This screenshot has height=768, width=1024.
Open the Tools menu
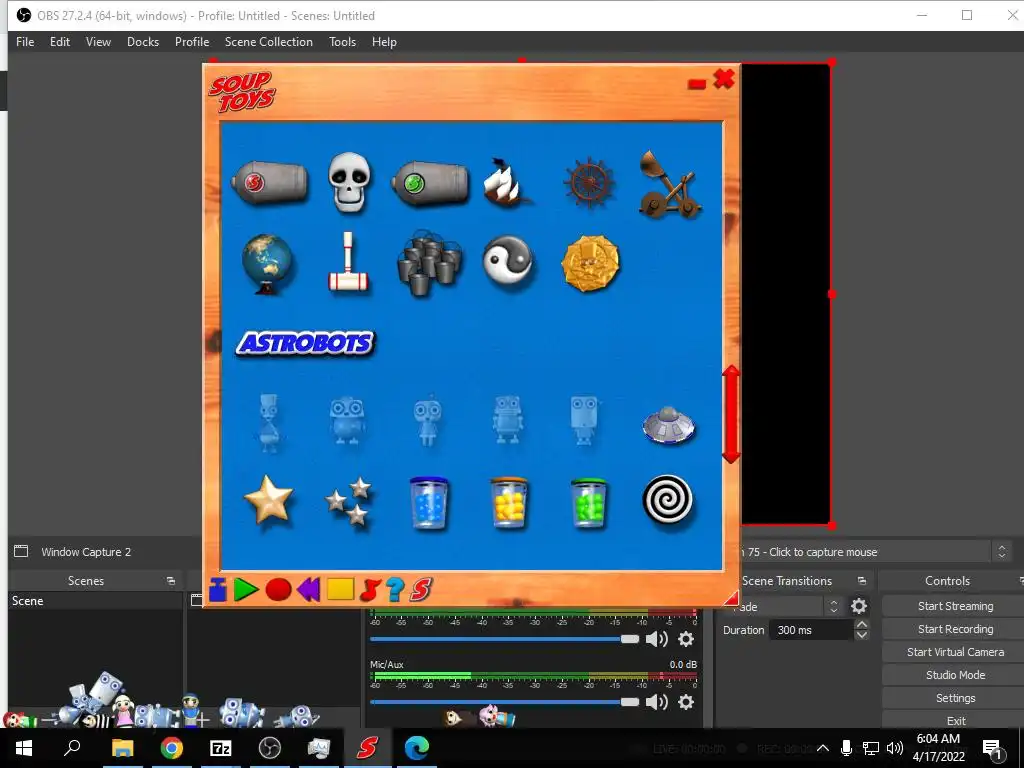tap(342, 42)
